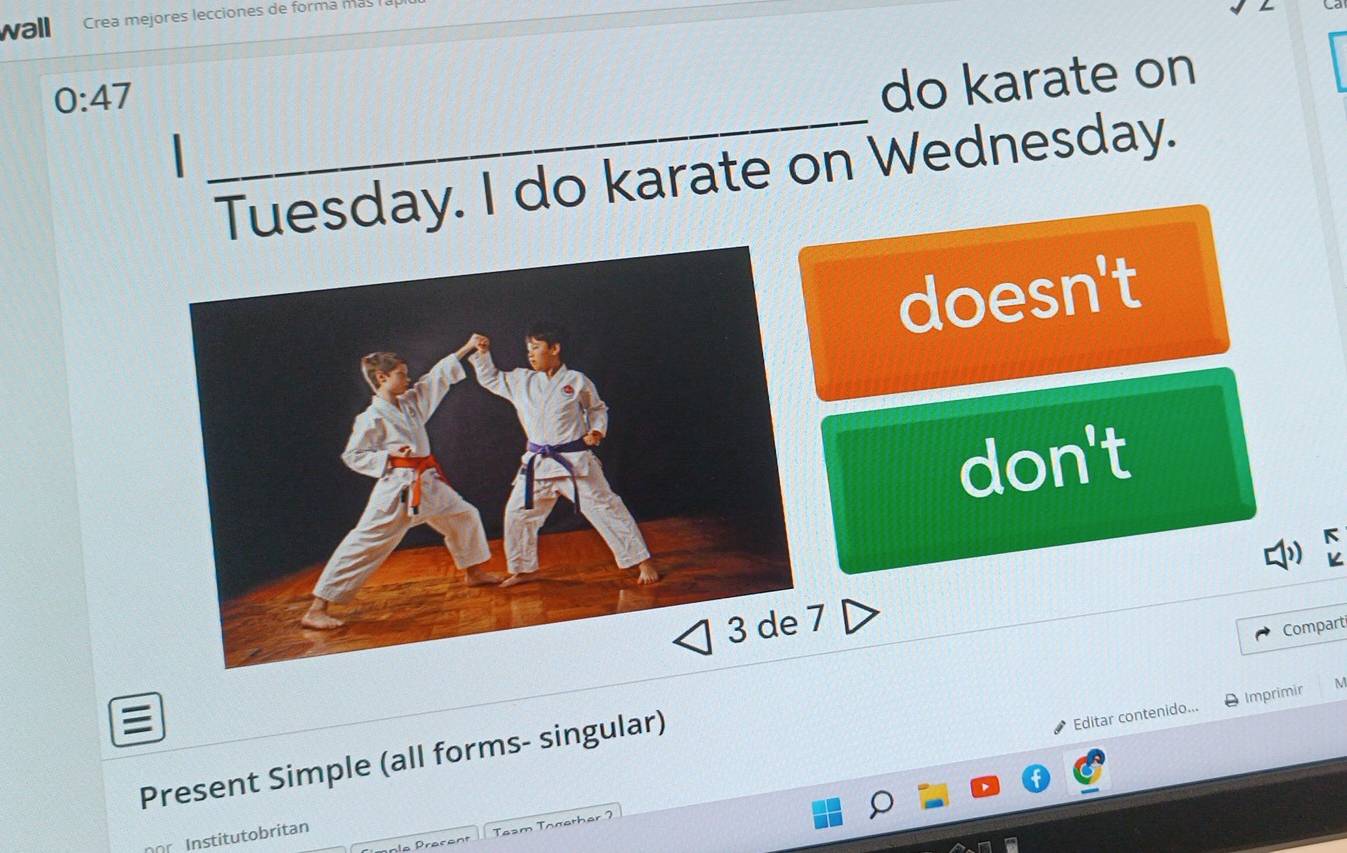This screenshot has width=1347, height=853.
Task: Click the Compartir share button
Action: point(1294,630)
